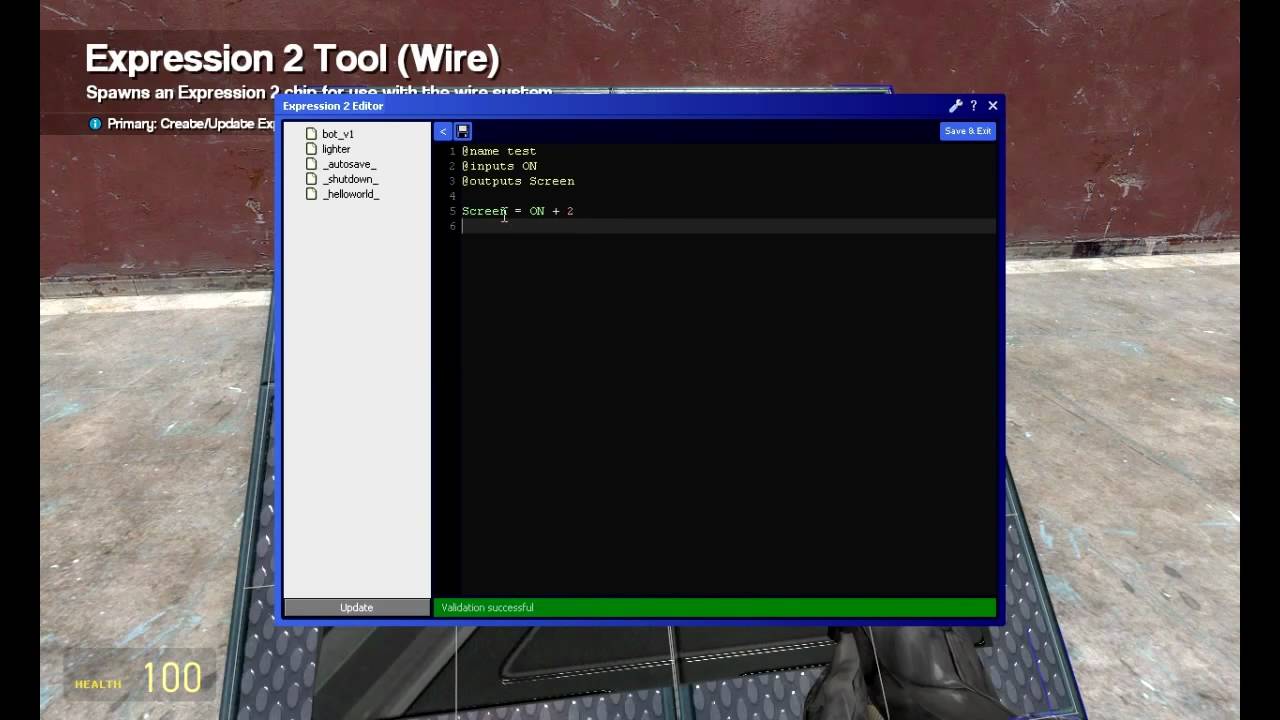Click the health value 100 on the HUD
Screen dimensions: 1280x720
coord(172,679)
